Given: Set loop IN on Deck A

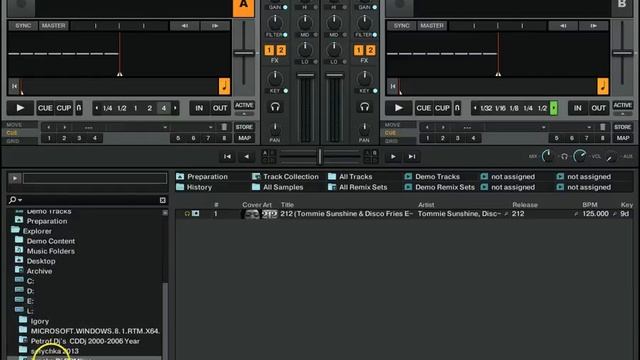Looking at the screenshot, I should tap(199, 108).
